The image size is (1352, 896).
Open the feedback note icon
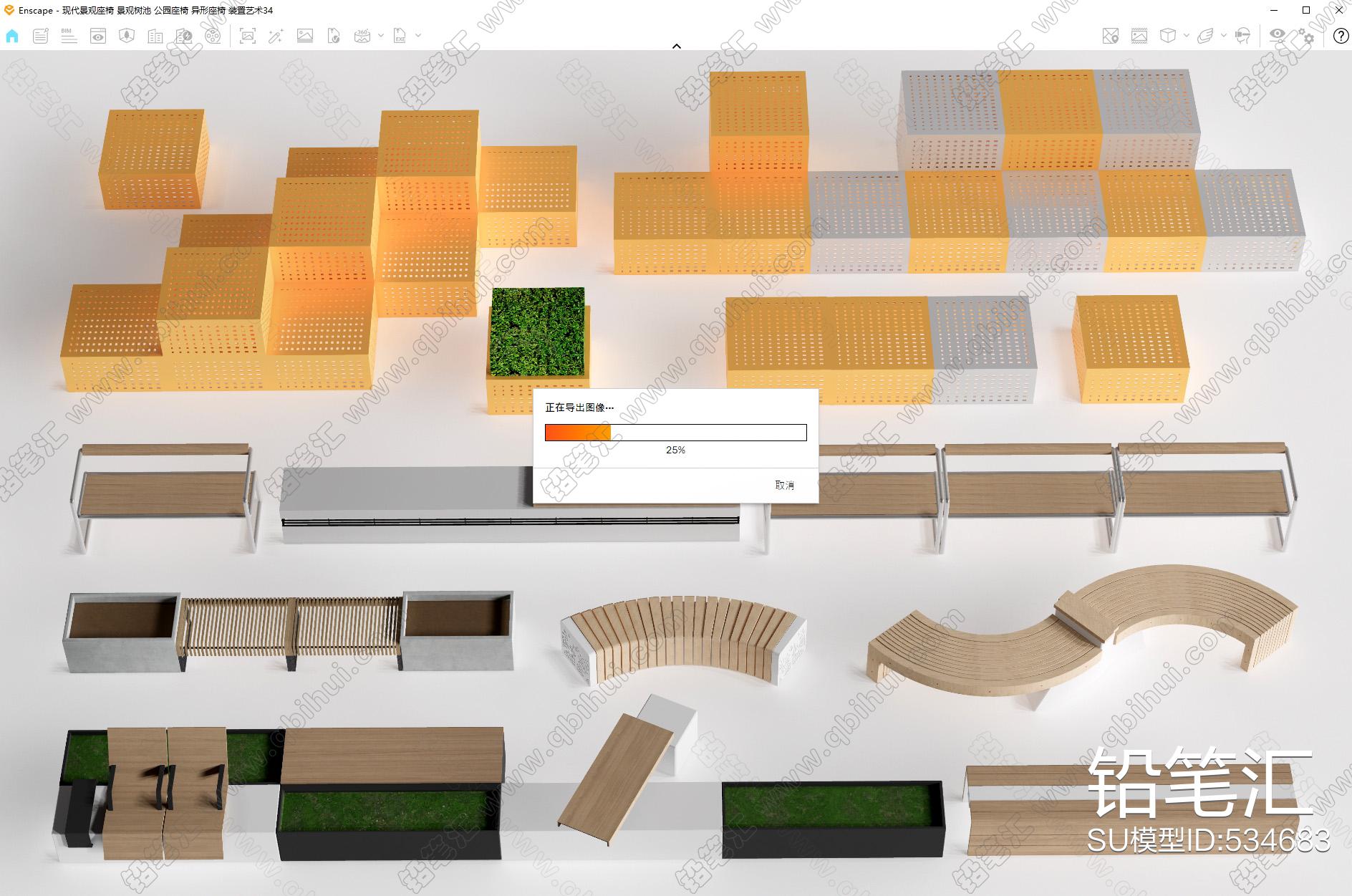pyautogui.click(x=40, y=36)
